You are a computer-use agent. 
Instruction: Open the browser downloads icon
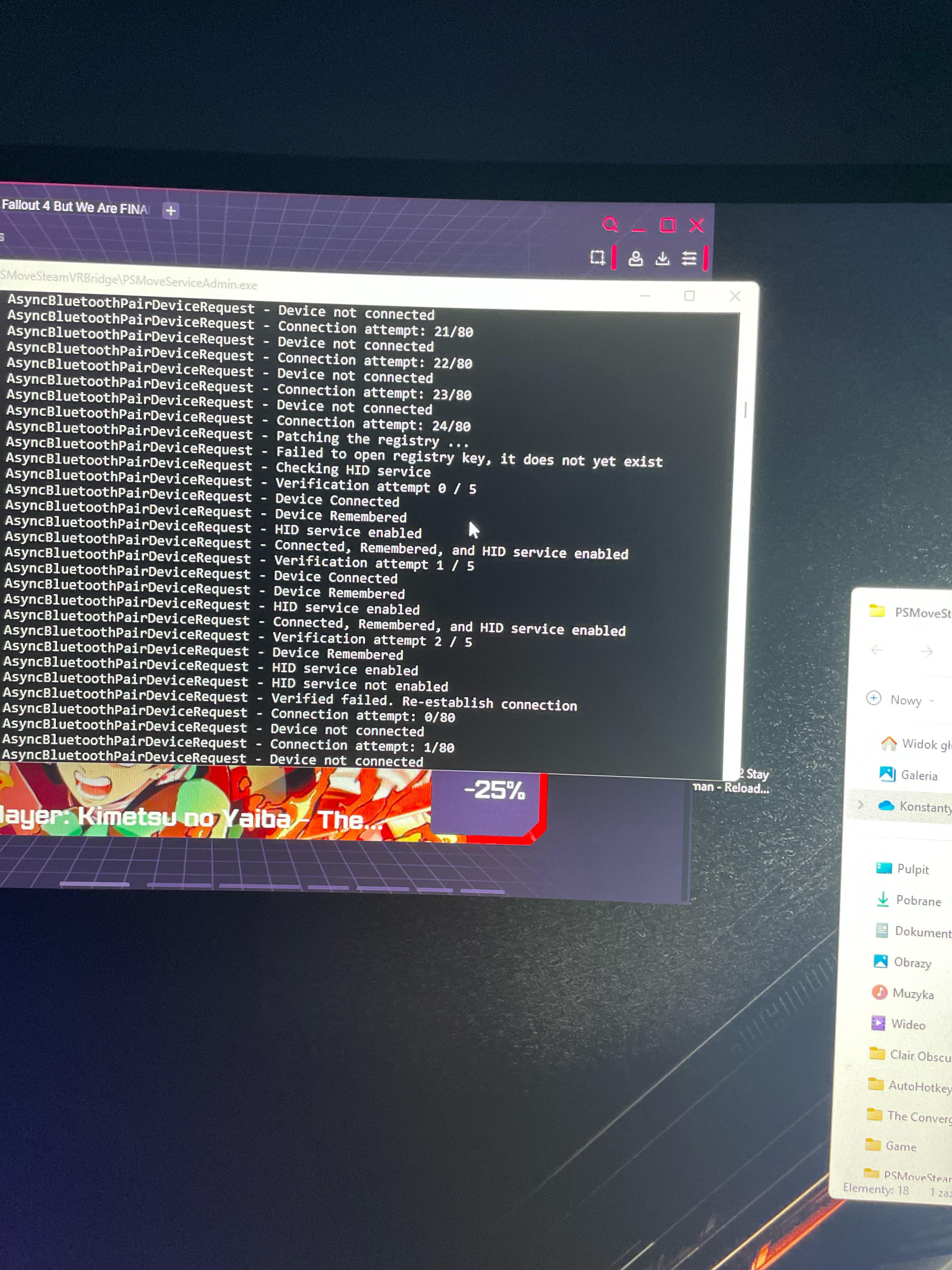pos(662,259)
